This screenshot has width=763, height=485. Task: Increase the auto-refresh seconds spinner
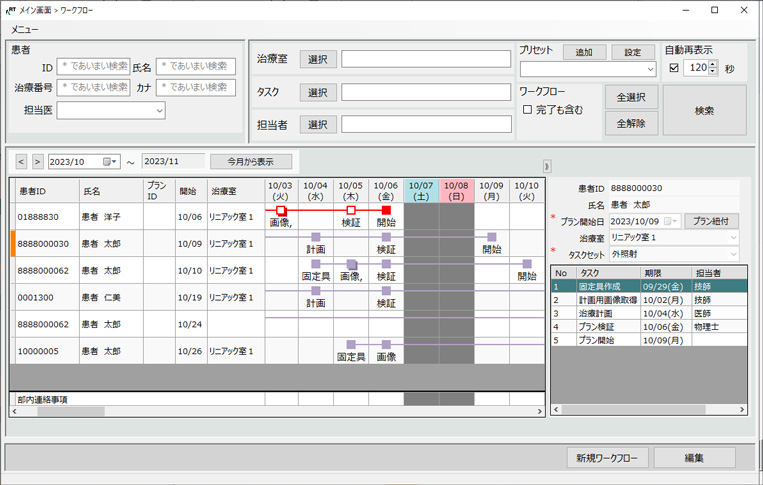713,64
